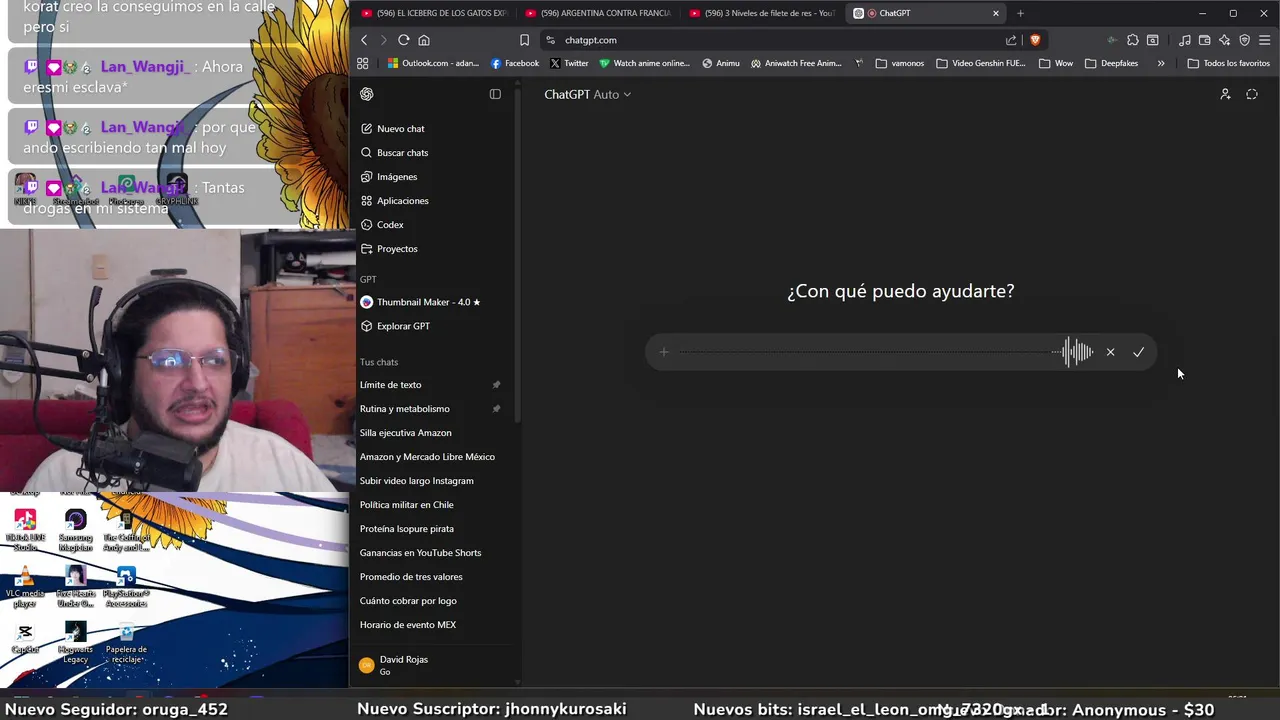Confirm the voice dictation with the checkmark
Image resolution: width=1280 pixels, height=720 pixels.
(1138, 352)
